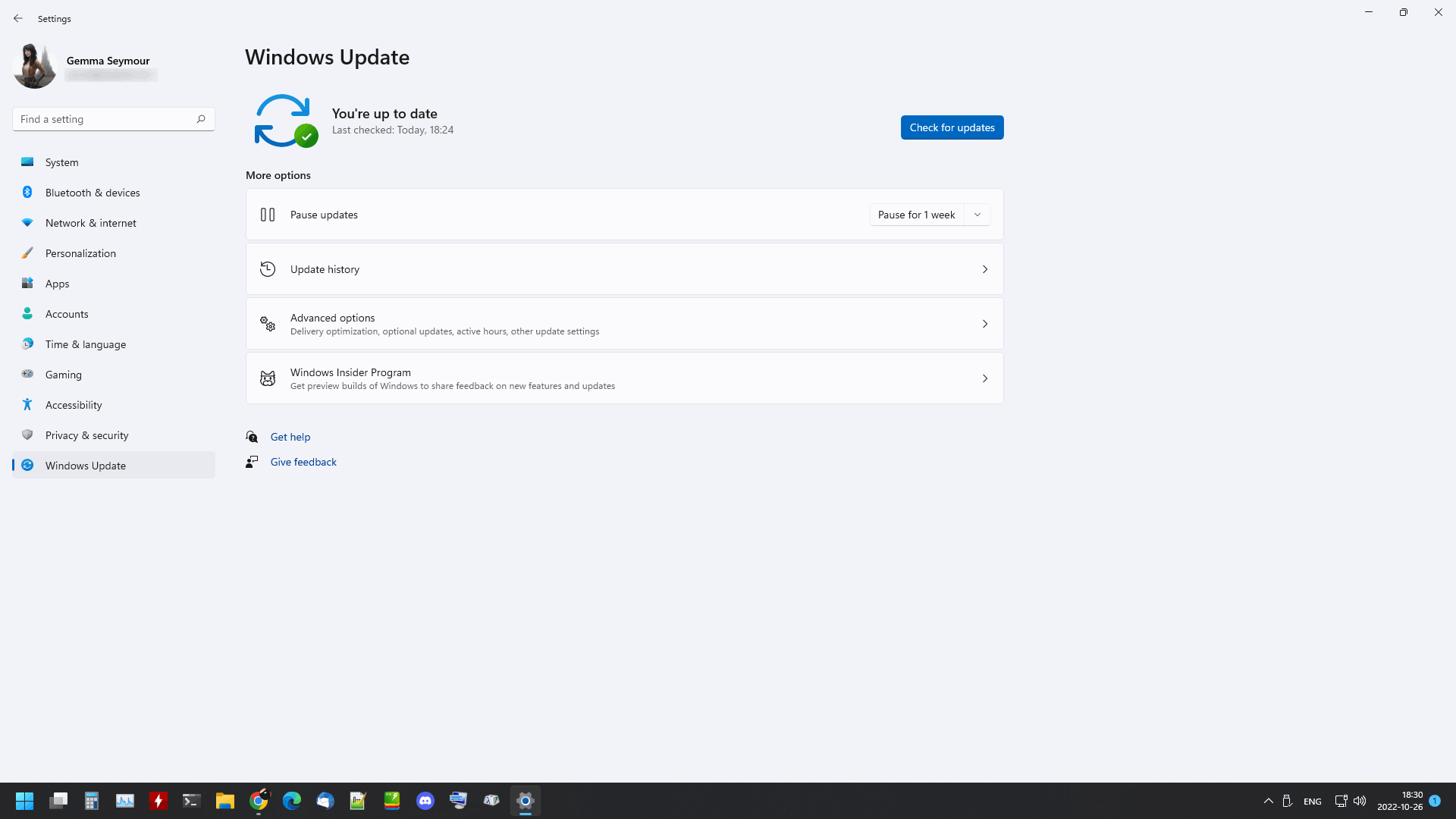Viewport: 1456px width, 819px height.
Task: Open the notification center badge
Action: [1434, 801]
